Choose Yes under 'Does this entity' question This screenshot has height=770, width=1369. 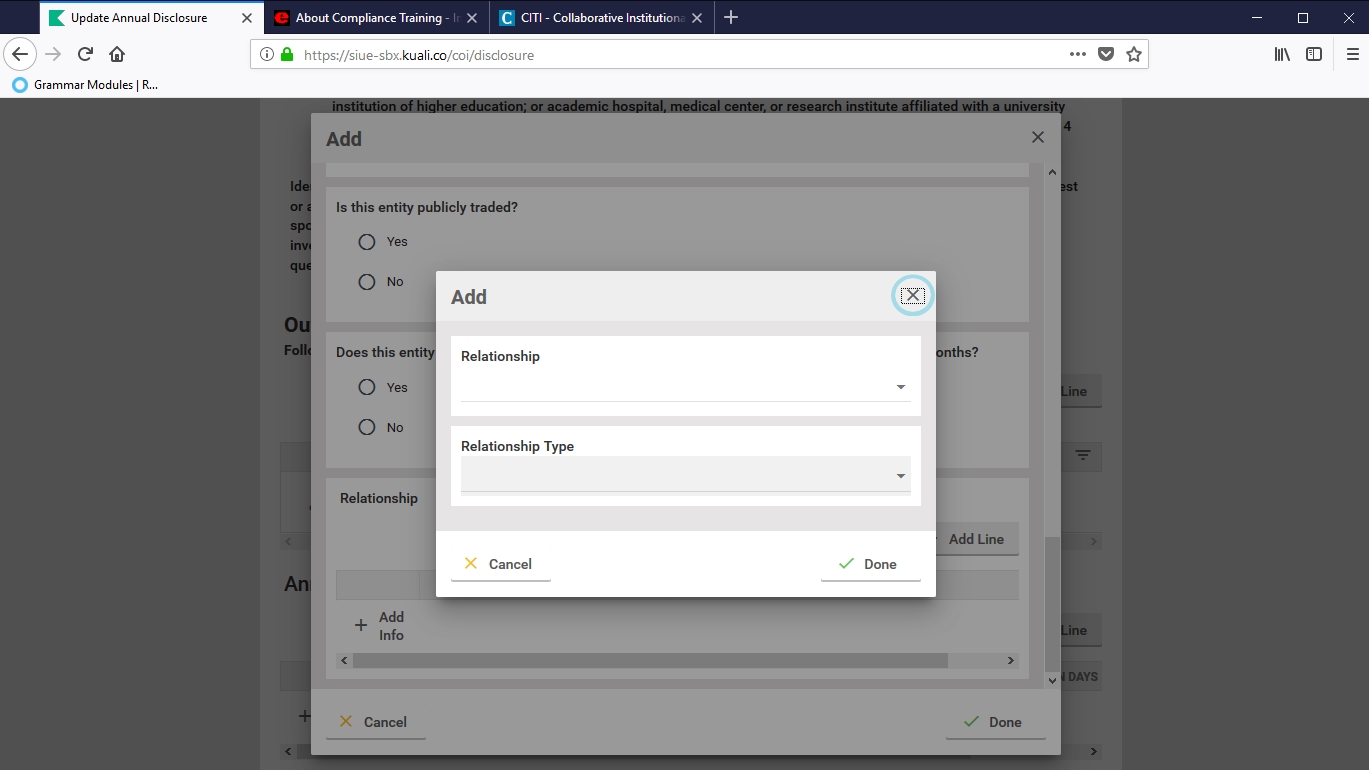click(367, 387)
